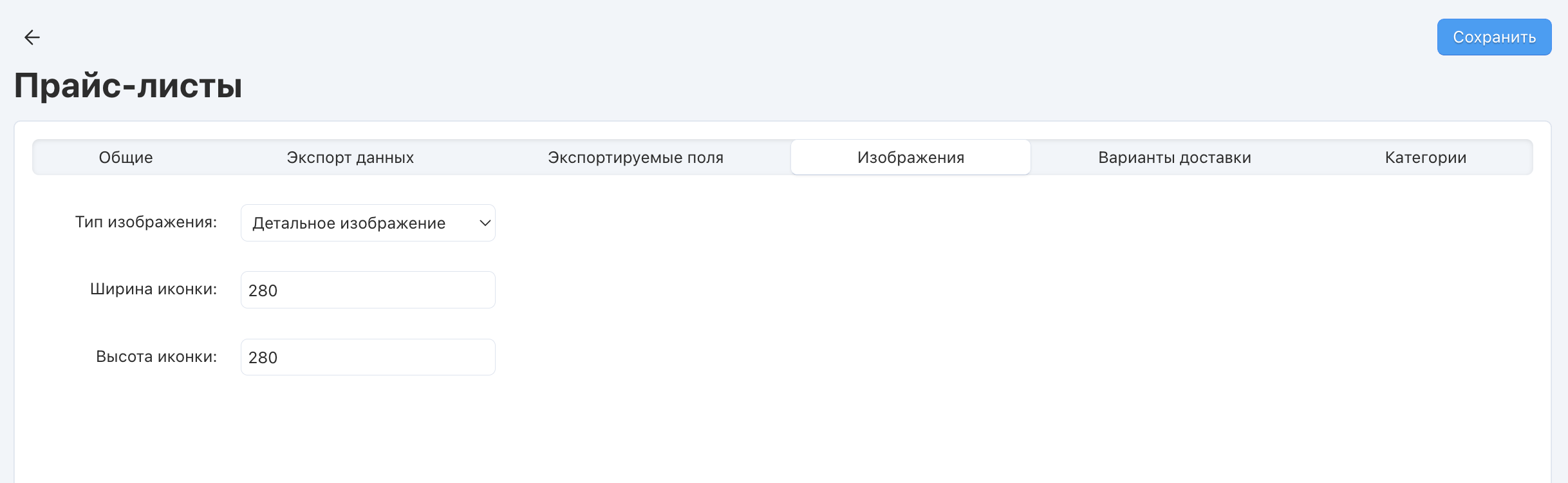Viewport: 1568px width, 483px height.
Task: Select the Изображения tab
Action: 910,158
